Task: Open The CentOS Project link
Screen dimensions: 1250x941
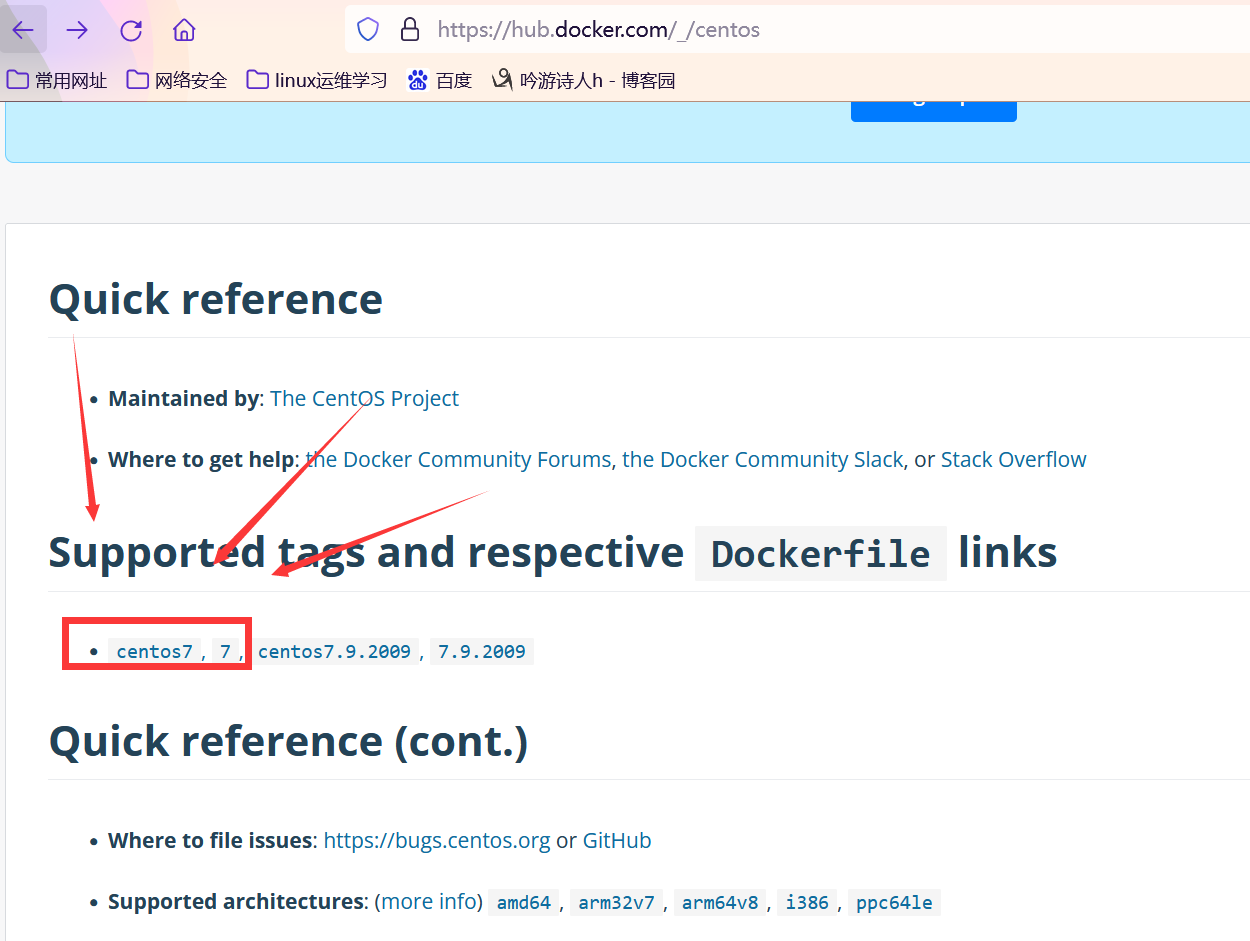Action: point(364,398)
